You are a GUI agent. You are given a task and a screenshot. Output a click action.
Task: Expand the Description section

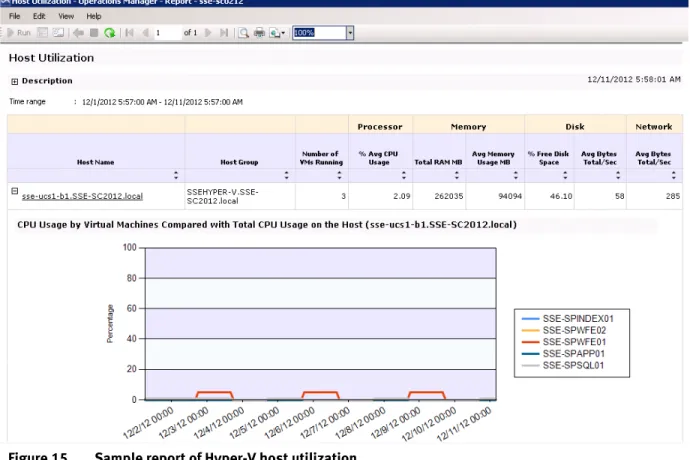tap(15, 81)
